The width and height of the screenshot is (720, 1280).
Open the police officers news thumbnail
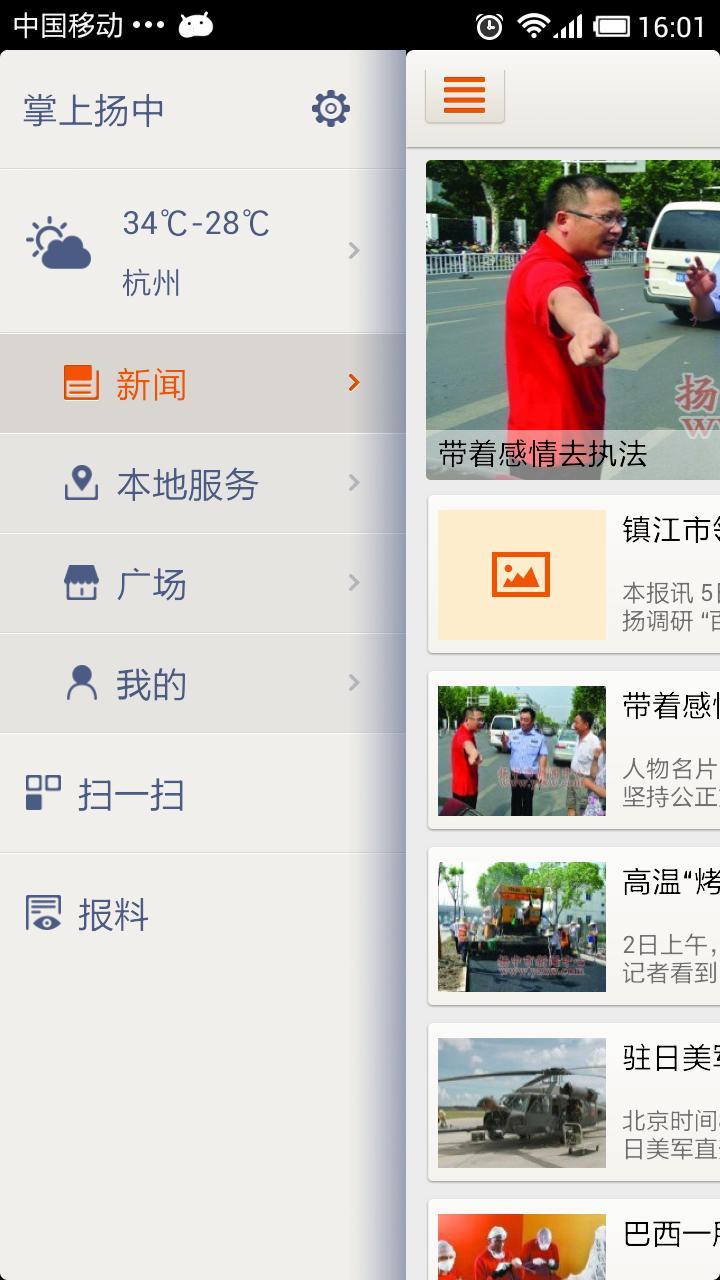(522, 751)
